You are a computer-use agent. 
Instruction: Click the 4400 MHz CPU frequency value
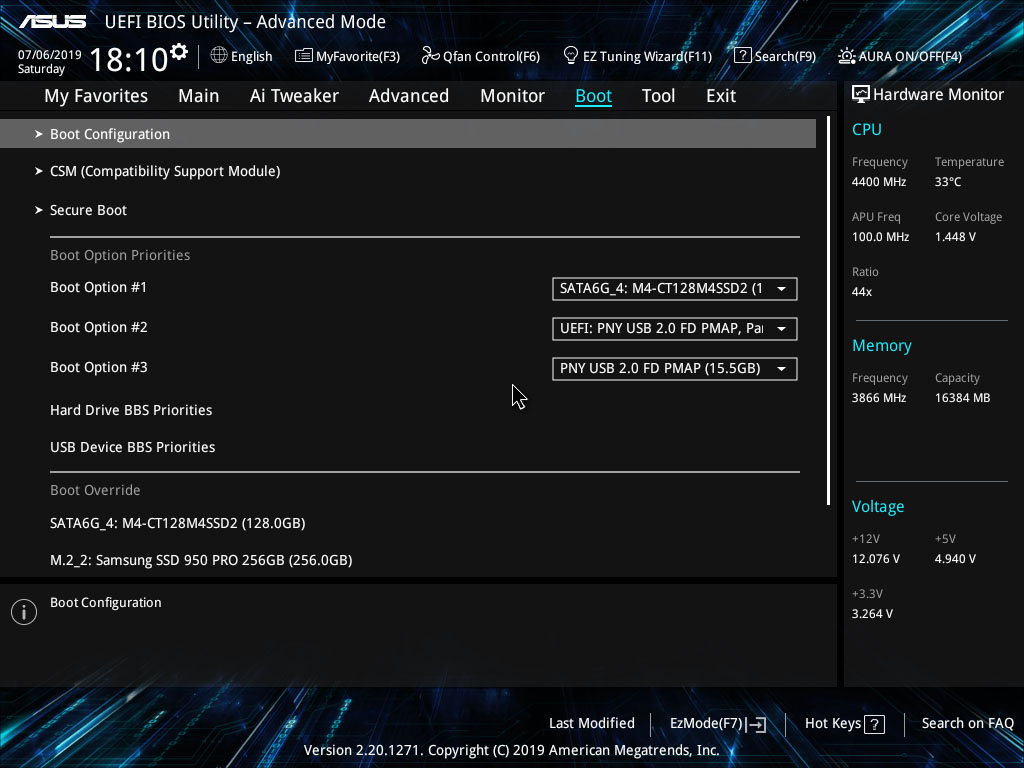pyautogui.click(x=878, y=182)
